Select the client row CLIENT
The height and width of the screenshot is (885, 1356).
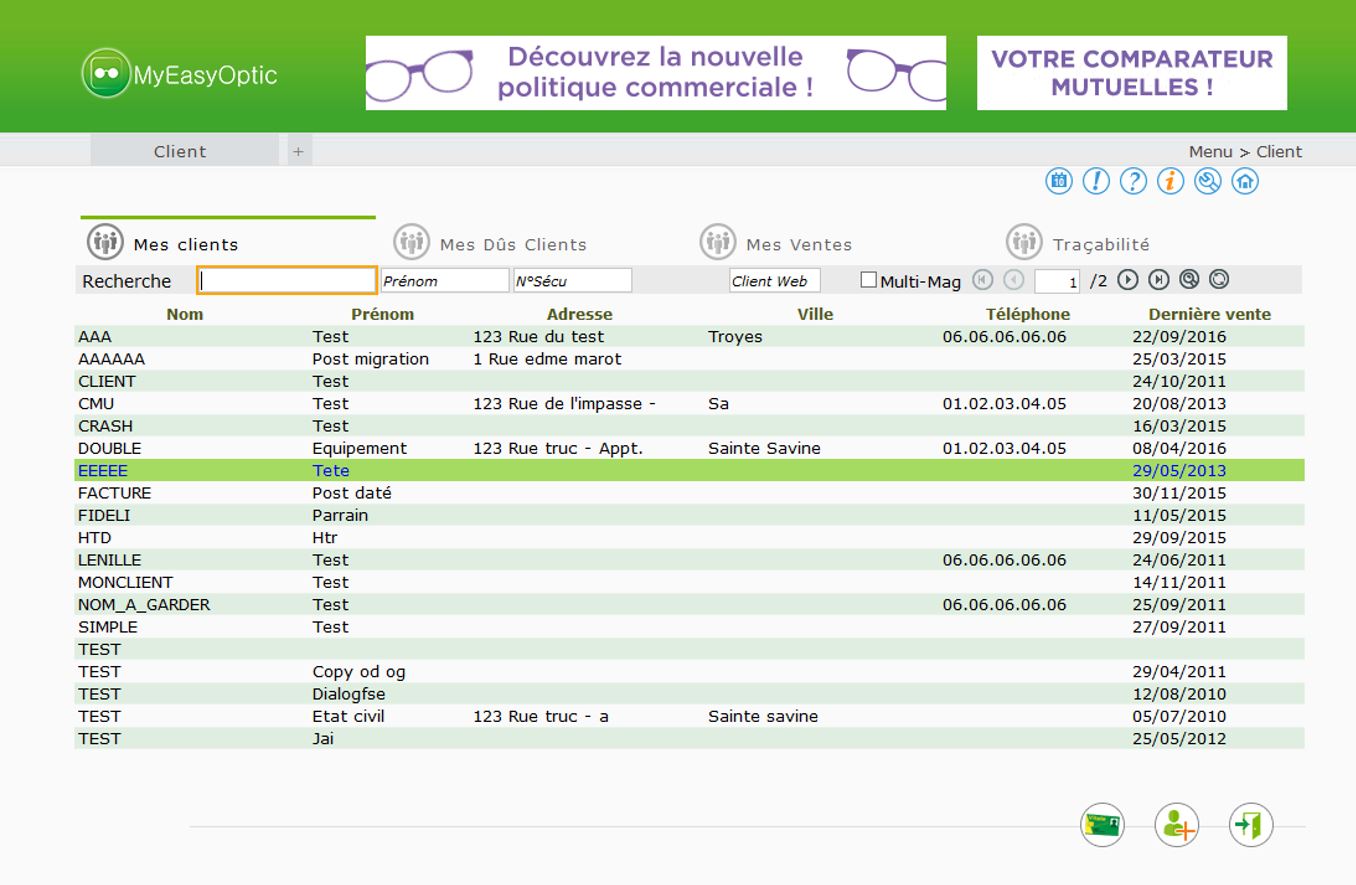click(x=689, y=381)
